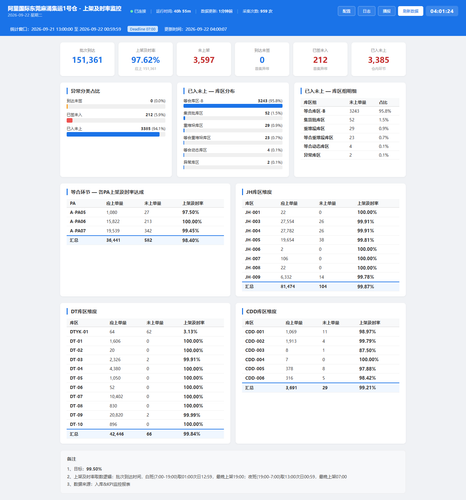Screen dimensions: 466x500
Task: Click the 42,446 total in the DT table
Action: point(117,434)
